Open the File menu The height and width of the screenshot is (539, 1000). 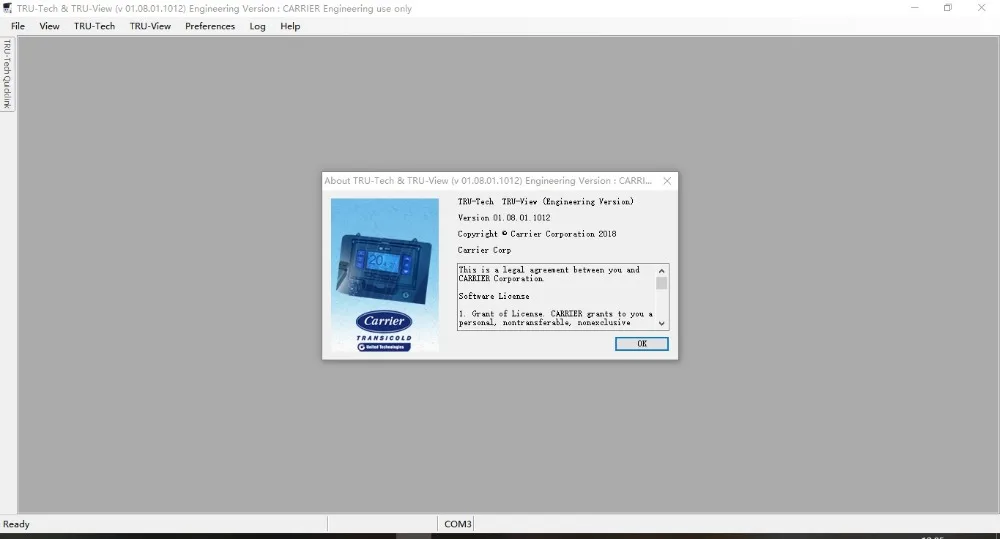(x=18, y=26)
